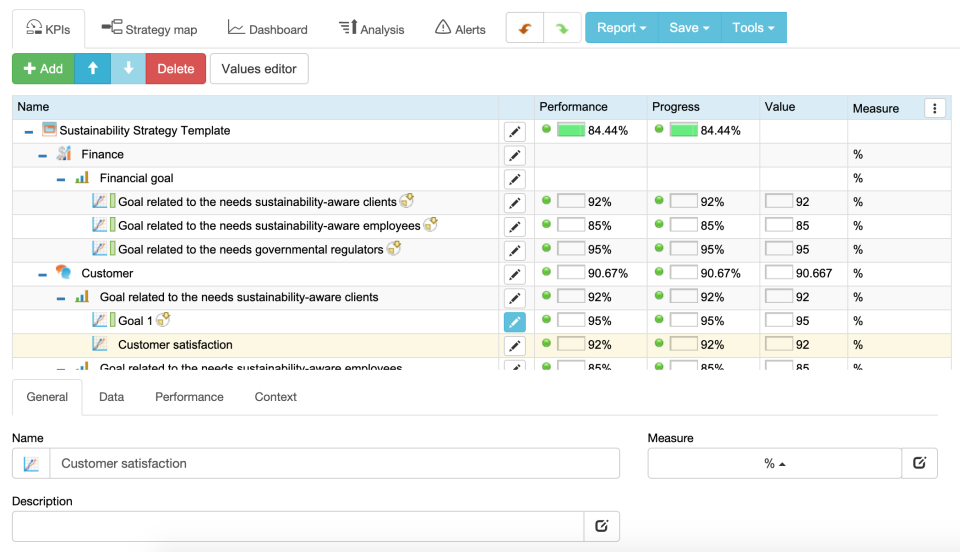This screenshot has height=552, width=960.
Task: Open Description editor icon button
Action: click(601, 526)
